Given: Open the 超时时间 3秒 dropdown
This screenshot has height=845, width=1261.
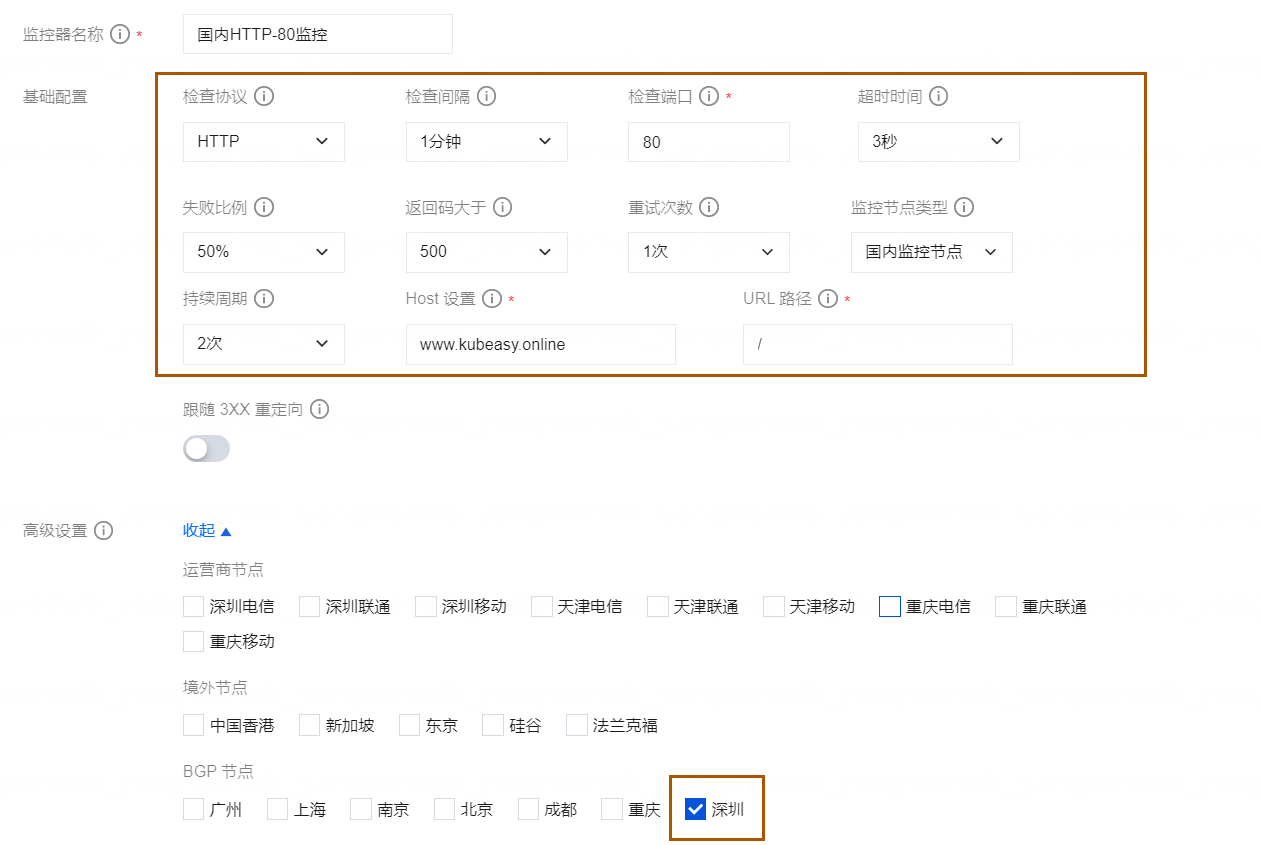Looking at the screenshot, I should pyautogui.click(x=939, y=142).
